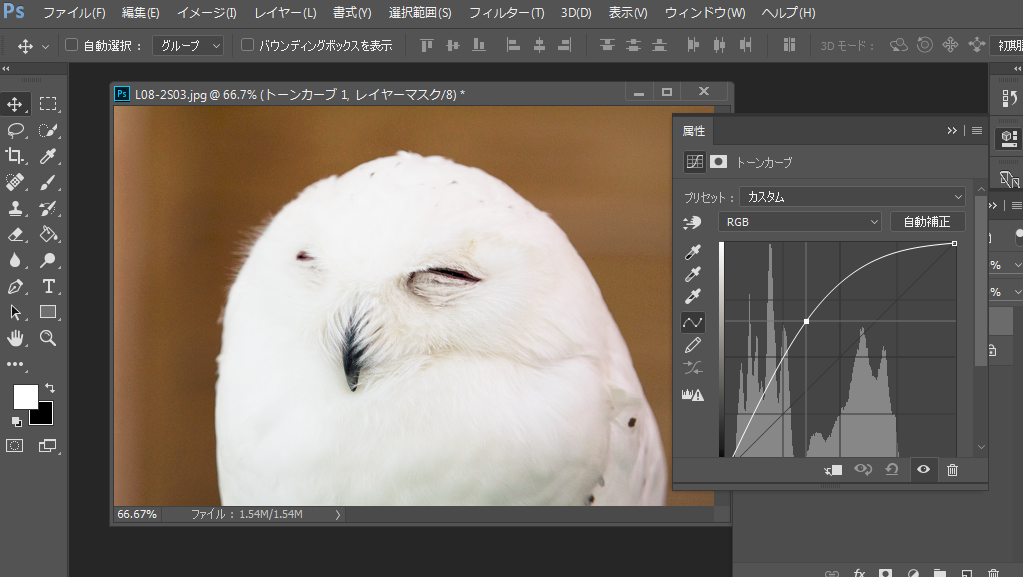Select the Hand tool
Viewport: 1023px width, 577px height.
[x=15, y=338]
